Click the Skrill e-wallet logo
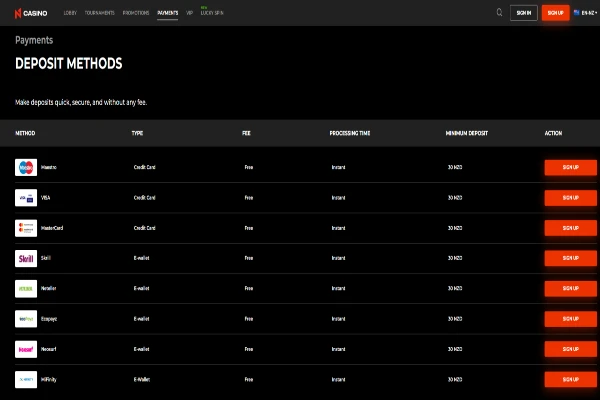600x400 pixels. [26, 258]
